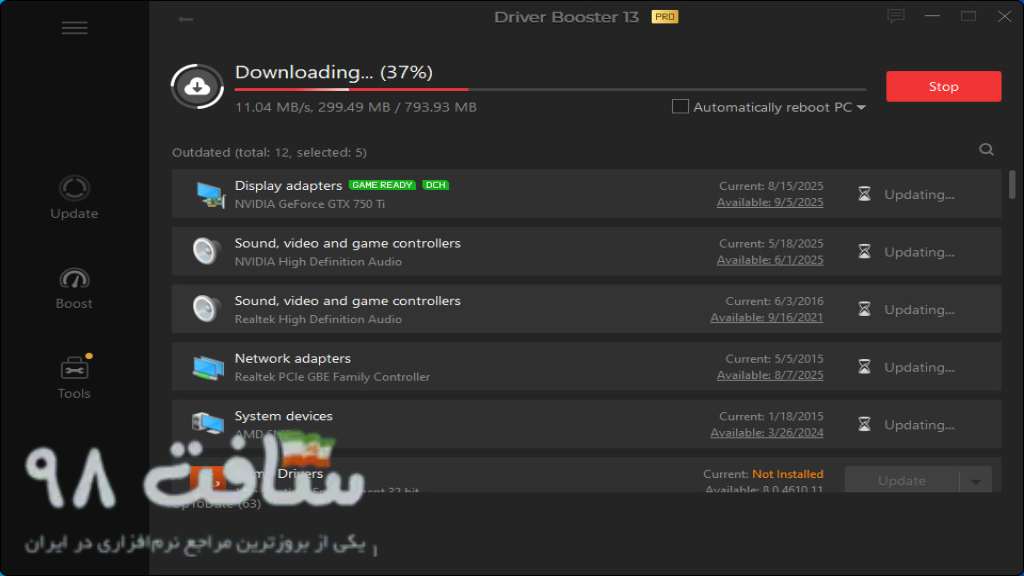Open the feedback chat icon
The image size is (1024, 576).
pos(895,16)
